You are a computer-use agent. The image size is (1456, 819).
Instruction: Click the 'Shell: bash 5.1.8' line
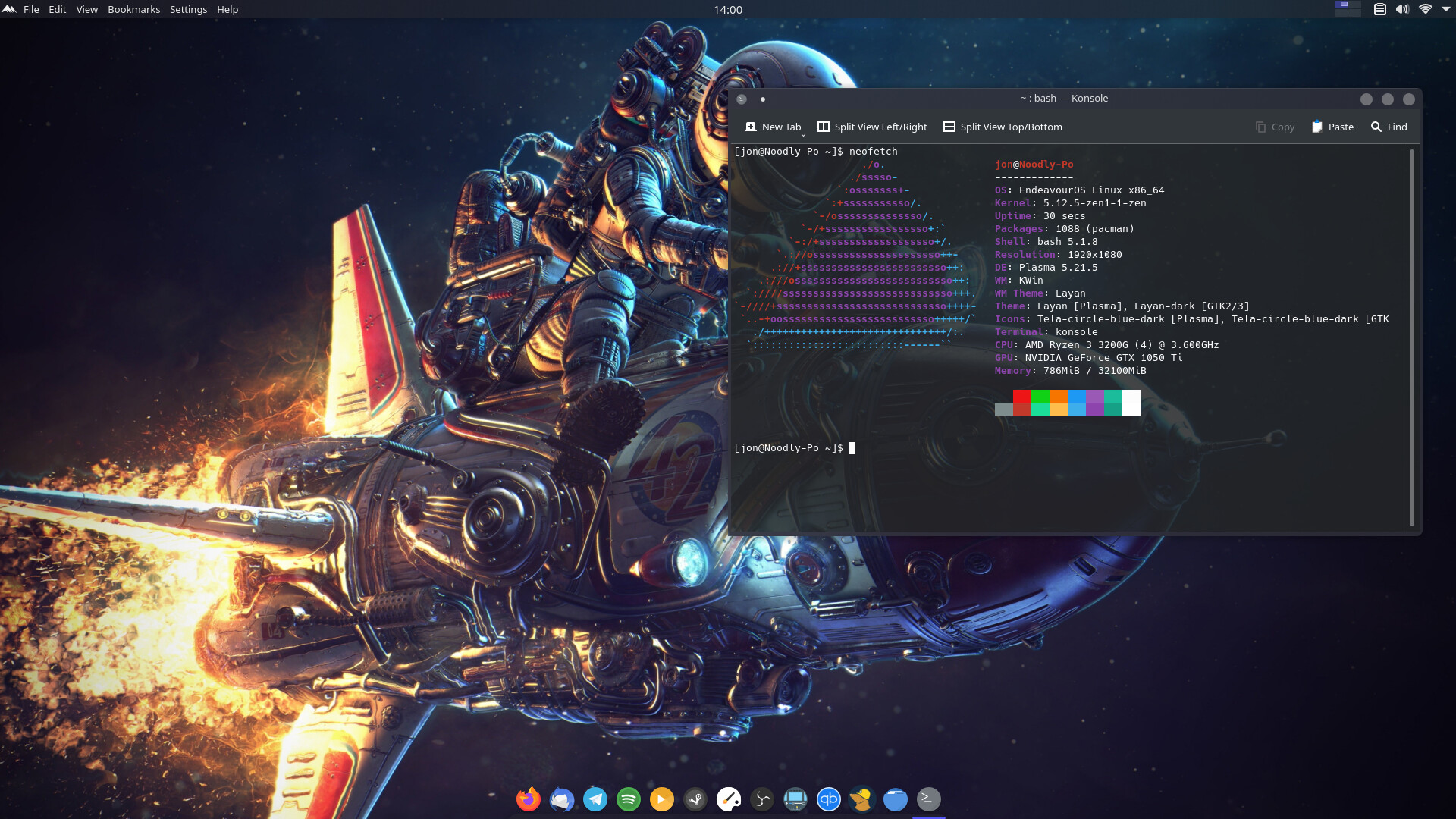(1046, 242)
